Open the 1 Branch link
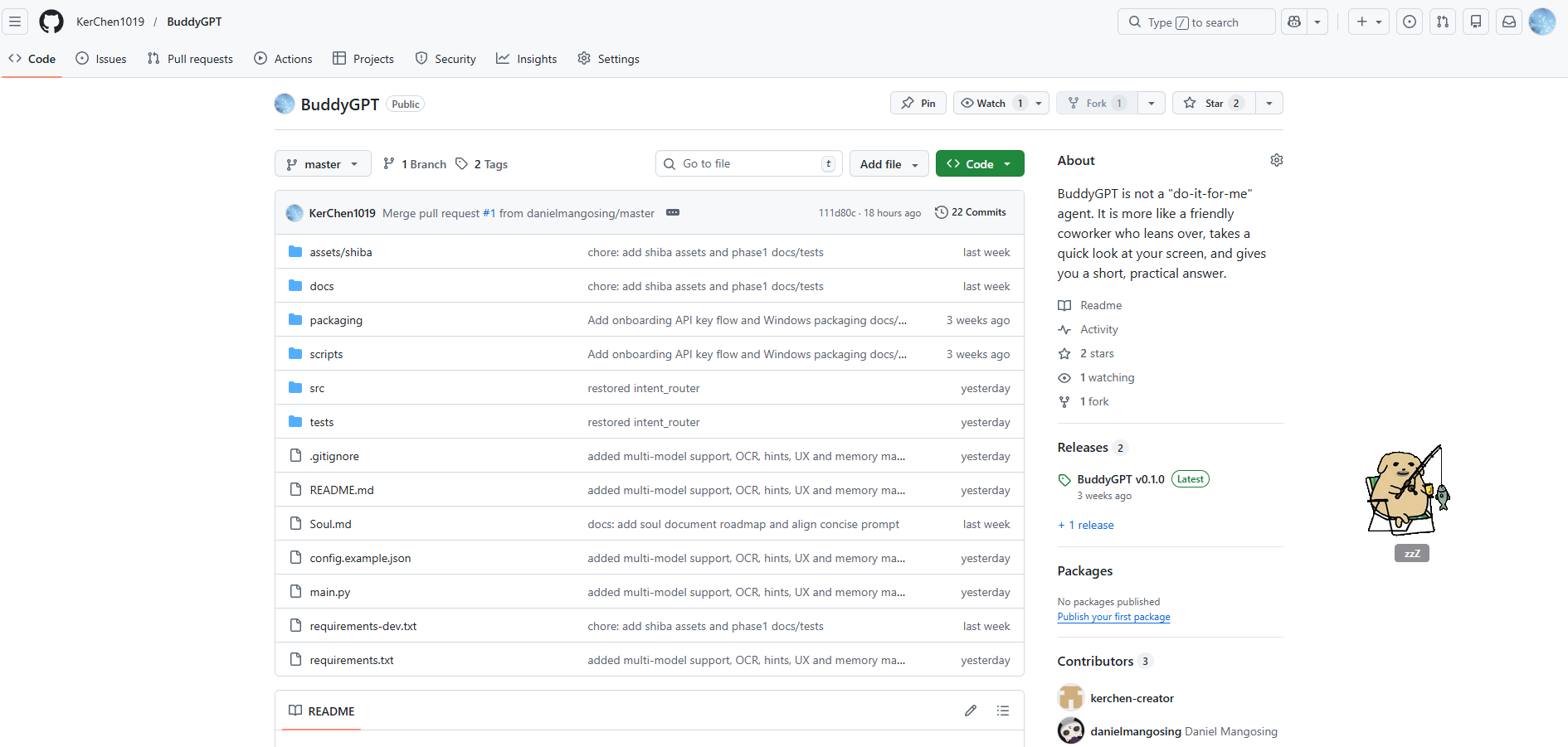The image size is (1568, 747). click(415, 164)
